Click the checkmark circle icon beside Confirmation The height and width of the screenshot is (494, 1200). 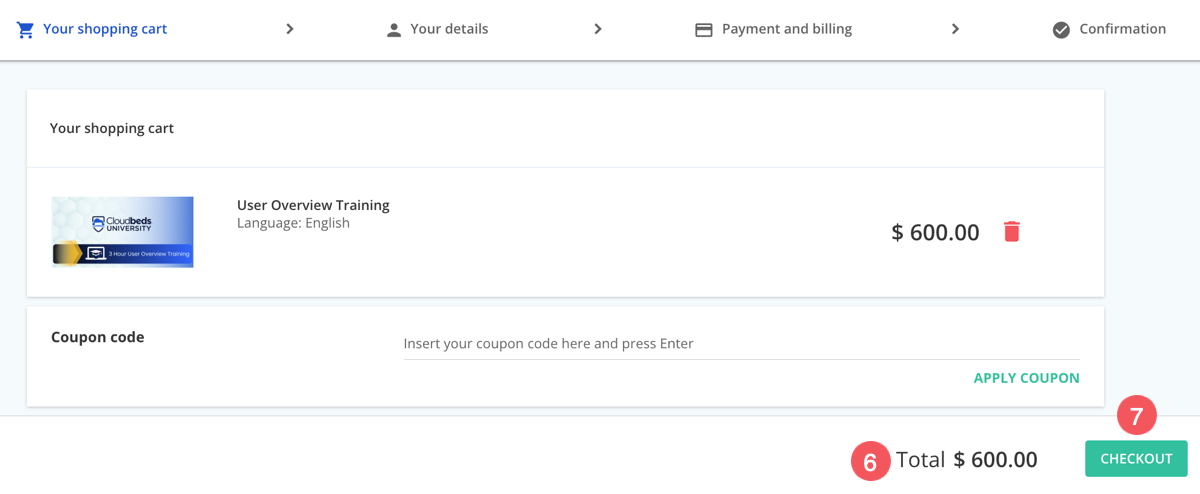coord(1061,30)
